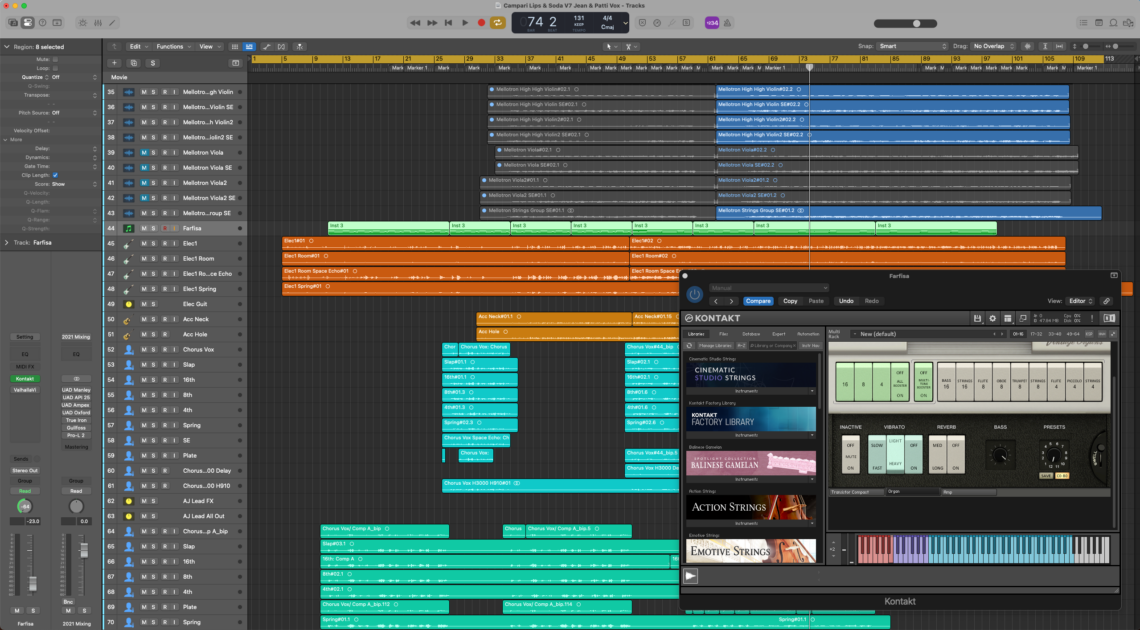Click the New (default) multi rack name field

point(879,334)
